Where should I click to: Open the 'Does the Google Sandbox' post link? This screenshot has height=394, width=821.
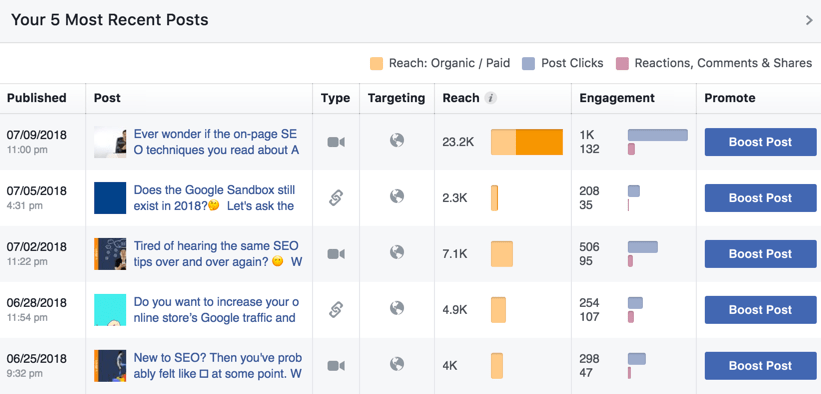pos(214,198)
